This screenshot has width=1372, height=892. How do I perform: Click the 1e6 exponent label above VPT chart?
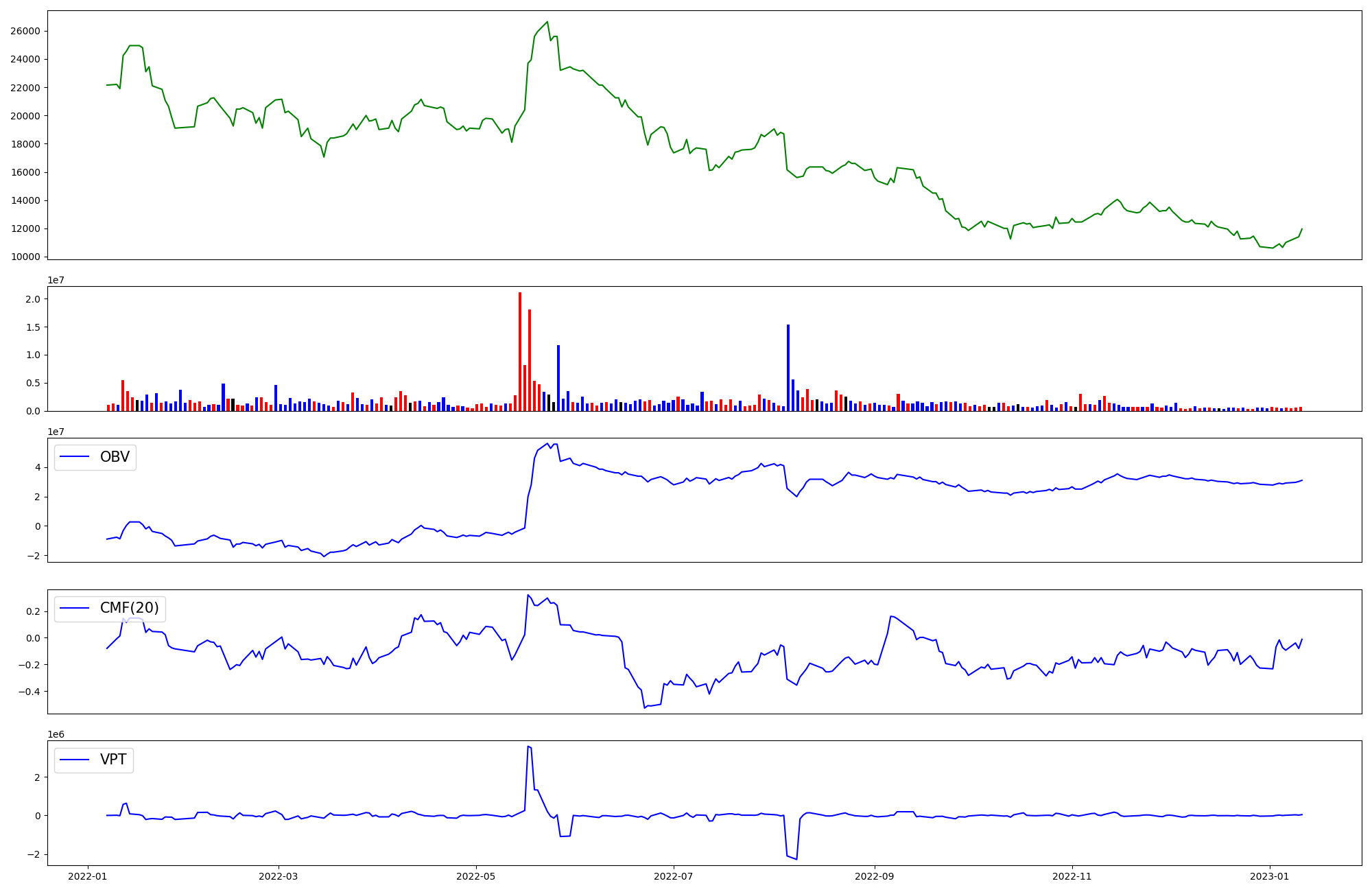tap(56, 735)
